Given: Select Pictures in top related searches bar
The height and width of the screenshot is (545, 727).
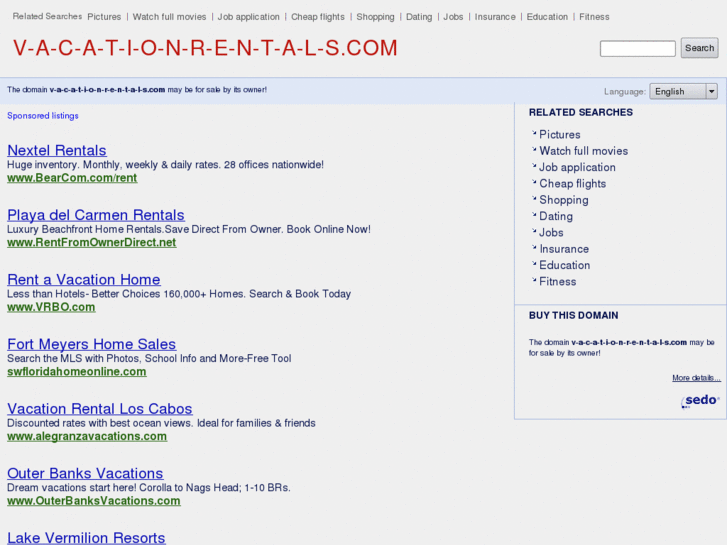Looking at the screenshot, I should pyautogui.click(x=104, y=17).
